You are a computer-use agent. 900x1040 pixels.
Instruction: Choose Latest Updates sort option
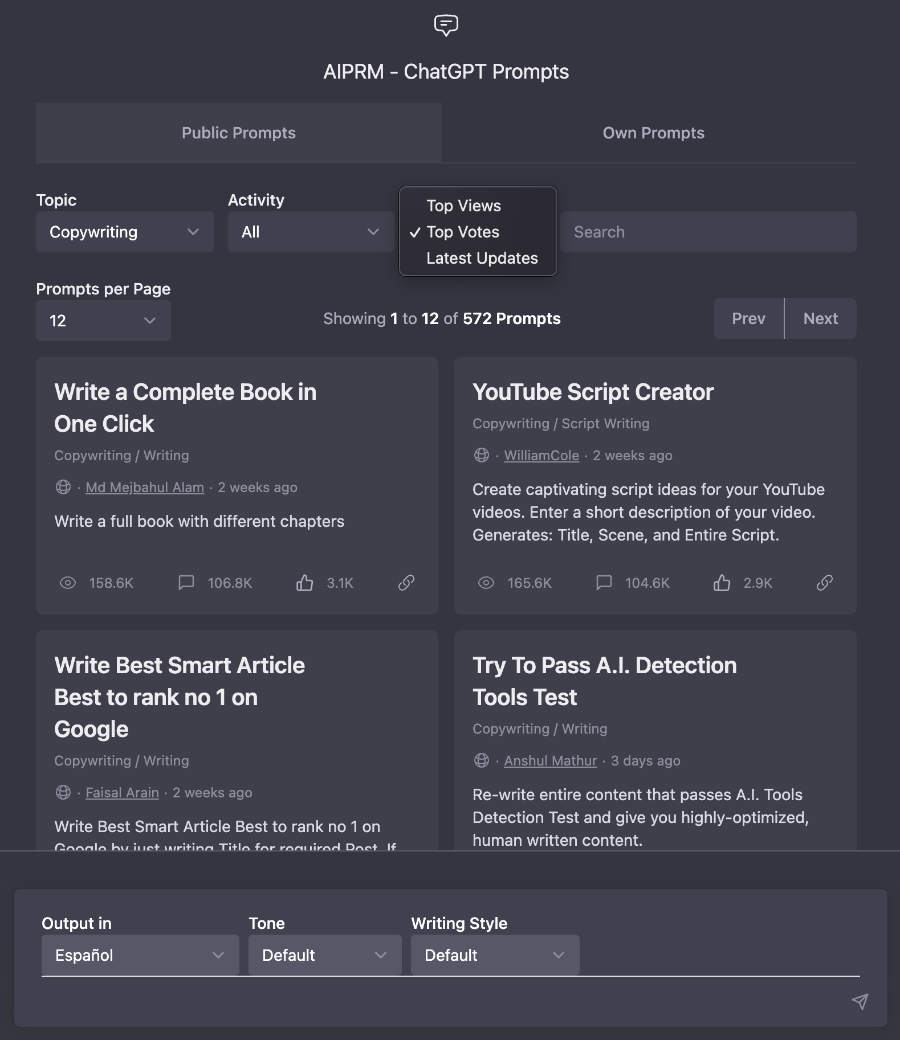pyautogui.click(x=482, y=258)
